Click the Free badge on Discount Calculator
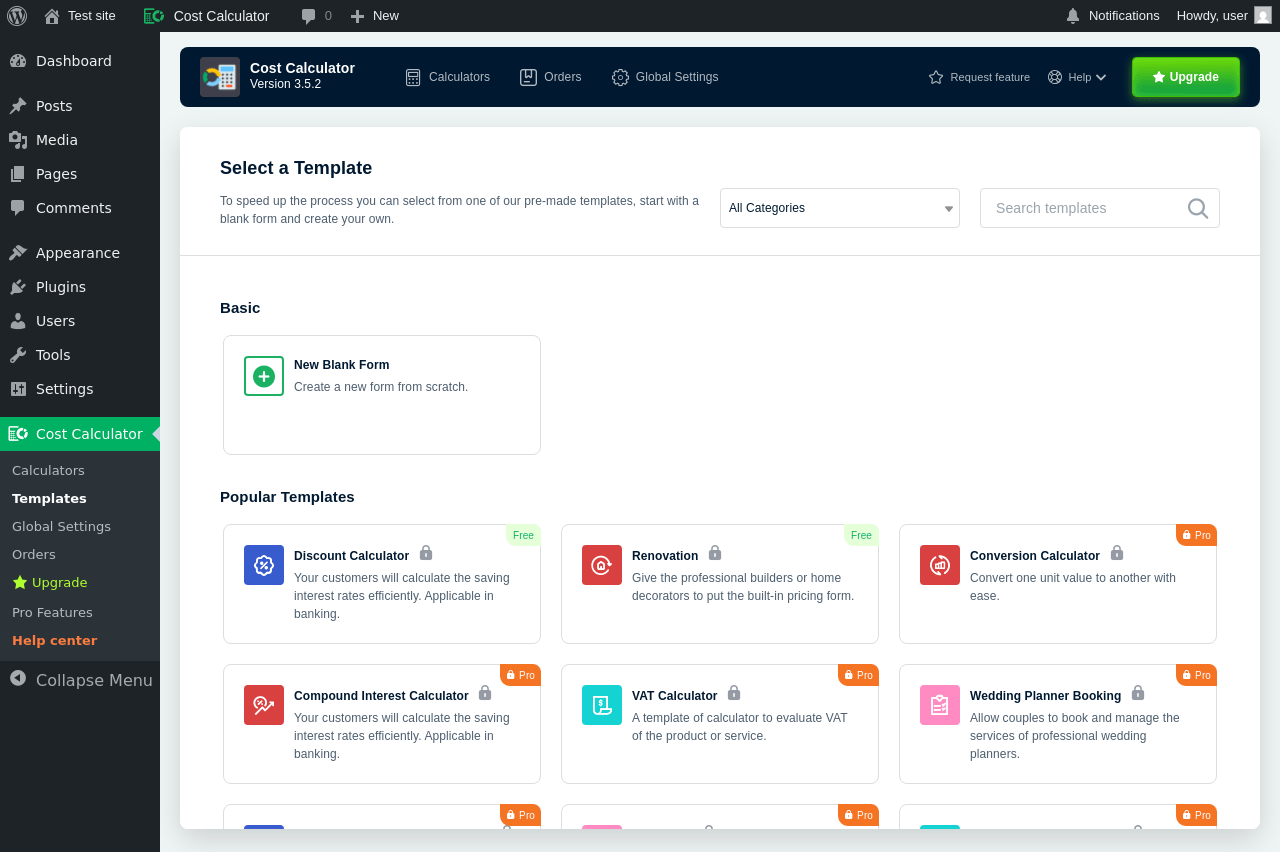Screen dimensions: 1280x852 click(523, 535)
